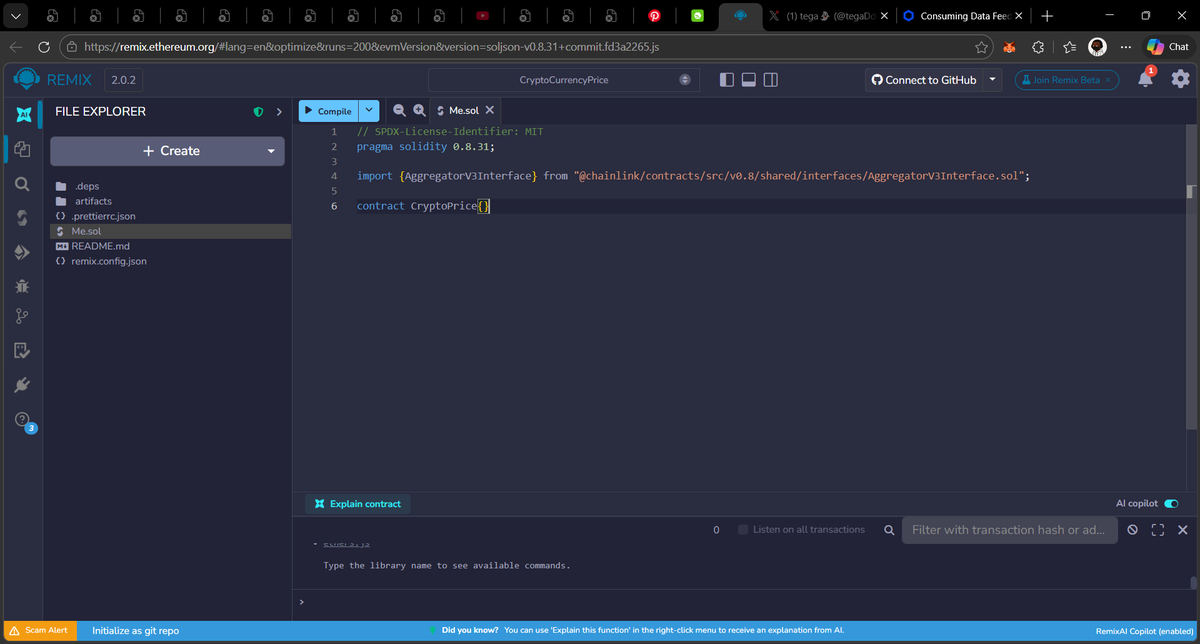This screenshot has width=1200, height=644.
Task: Click the browser address bar URL
Action: click(371, 47)
